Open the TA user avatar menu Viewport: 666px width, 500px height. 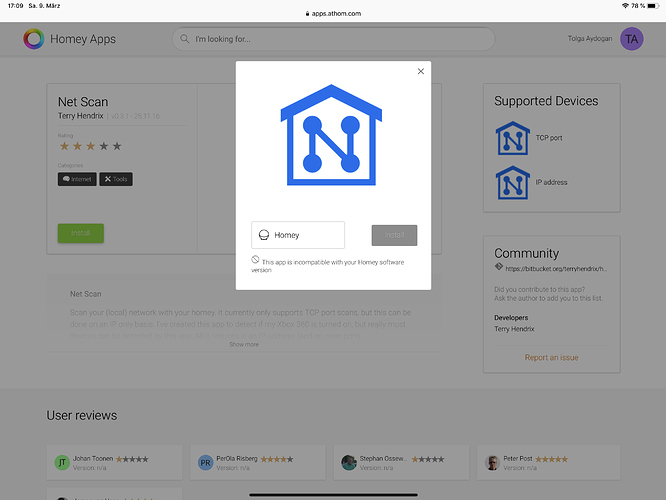click(x=632, y=39)
